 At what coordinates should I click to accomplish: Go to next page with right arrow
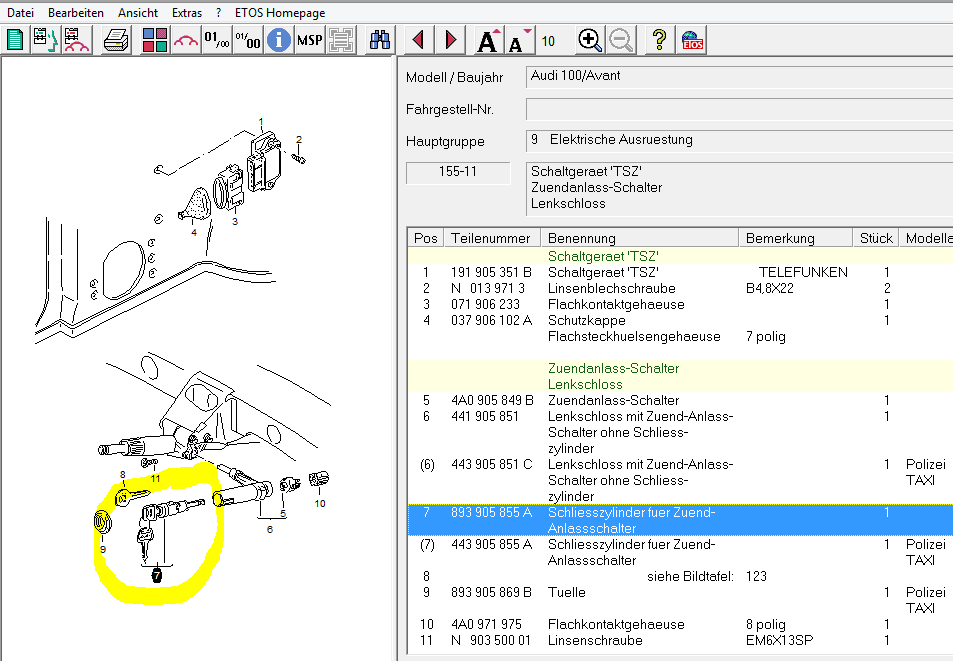(x=450, y=40)
